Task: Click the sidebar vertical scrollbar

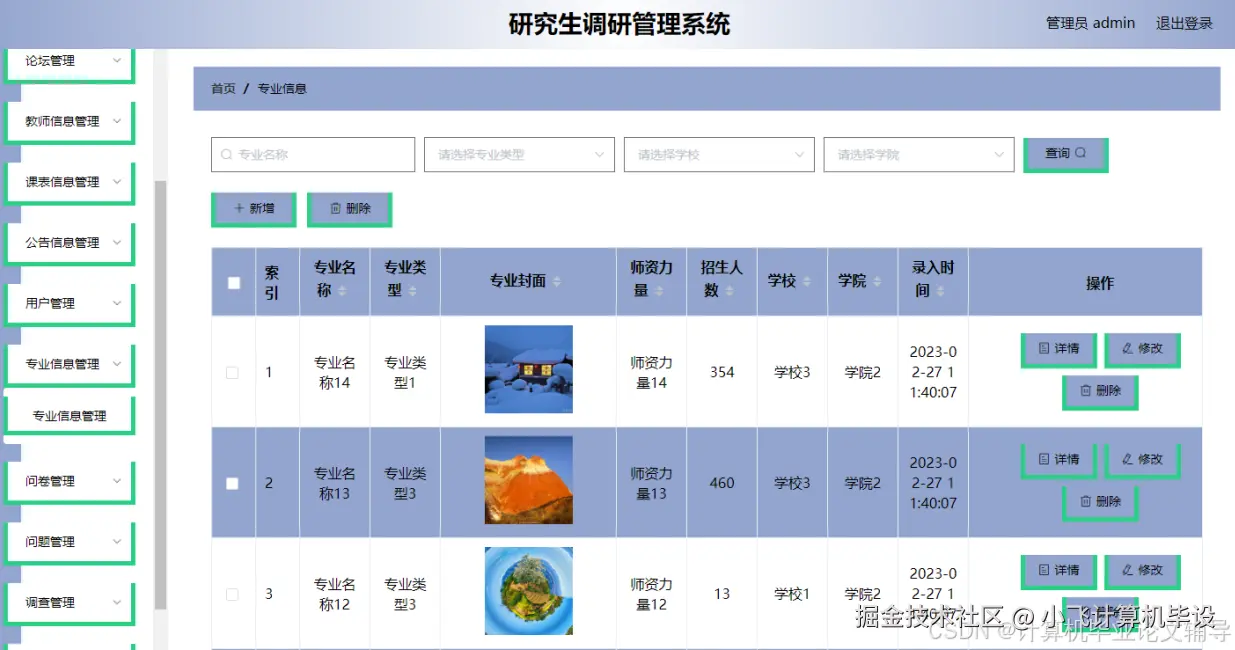Action: tap(160, 395)
